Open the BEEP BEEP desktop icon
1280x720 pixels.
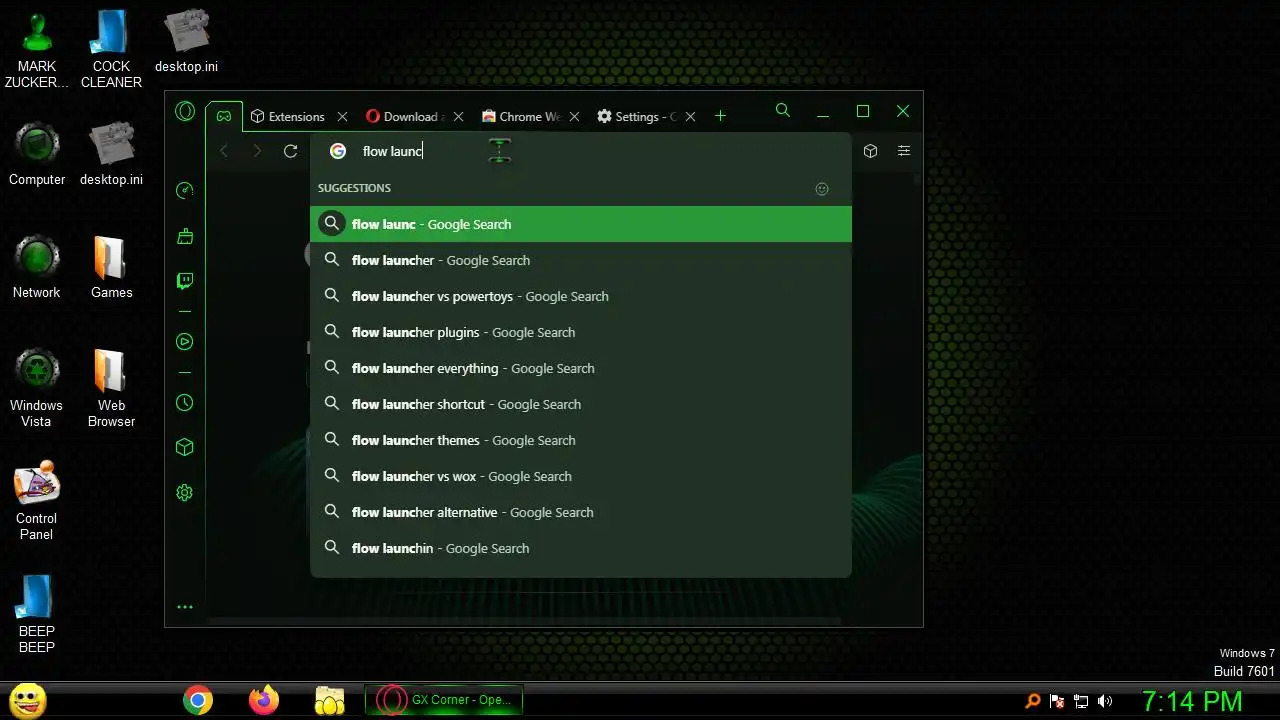(37, 614)
